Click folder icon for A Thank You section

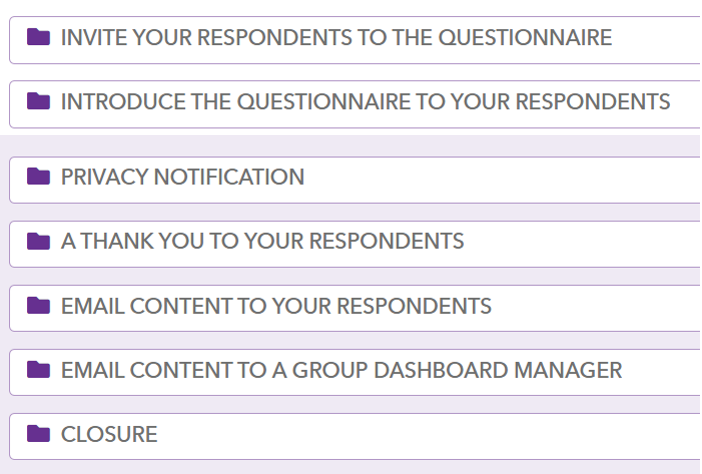pyautogui.click(x=38, y=241)
